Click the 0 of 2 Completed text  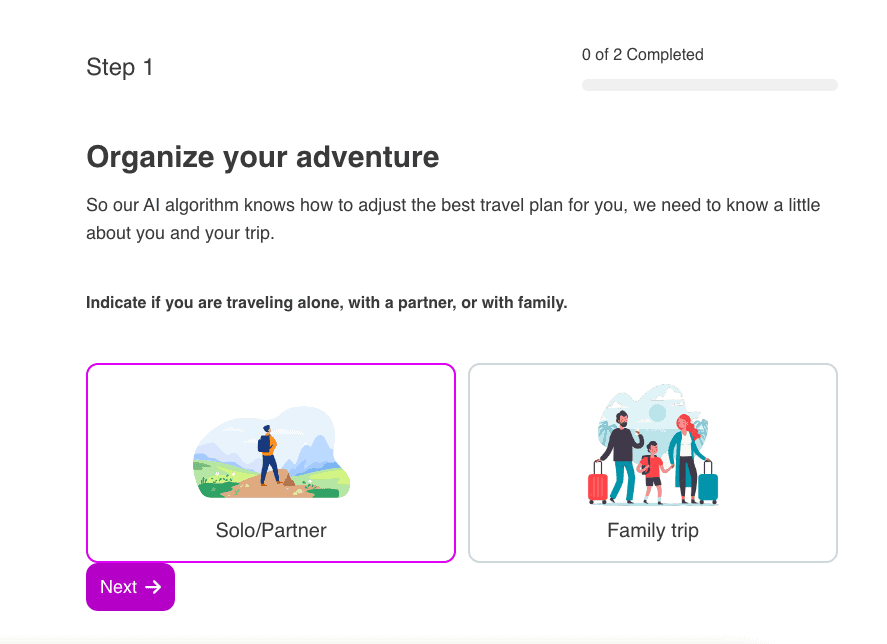(x=642, y=54)
